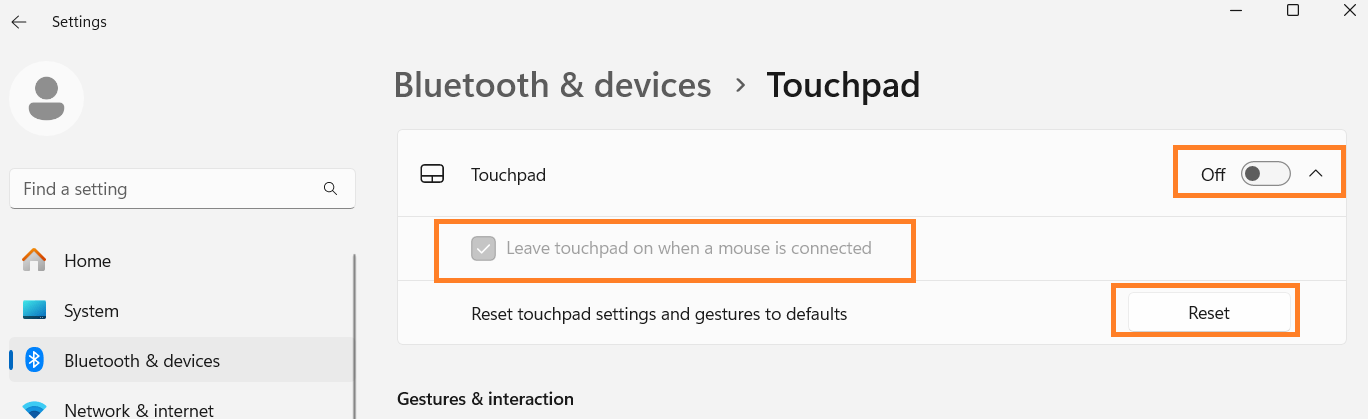Click the Bluetooth icon in sidebar
The width and height of the screenshot is (1368, 419).
35,360
